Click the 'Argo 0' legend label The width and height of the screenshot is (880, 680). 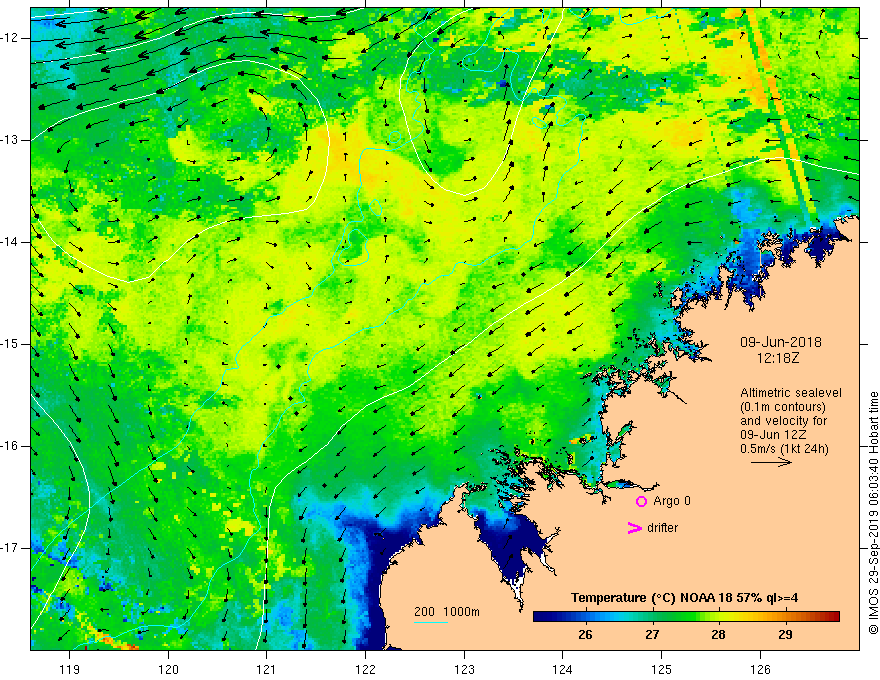click(672, 501)
